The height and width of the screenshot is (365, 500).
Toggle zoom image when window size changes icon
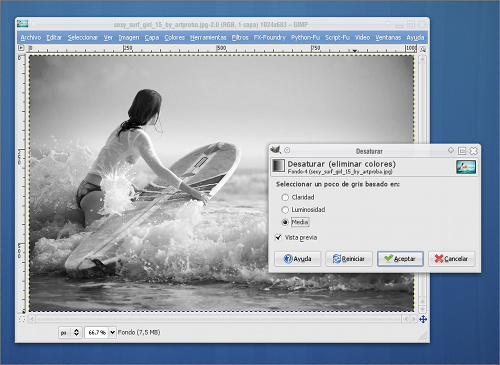423,49
